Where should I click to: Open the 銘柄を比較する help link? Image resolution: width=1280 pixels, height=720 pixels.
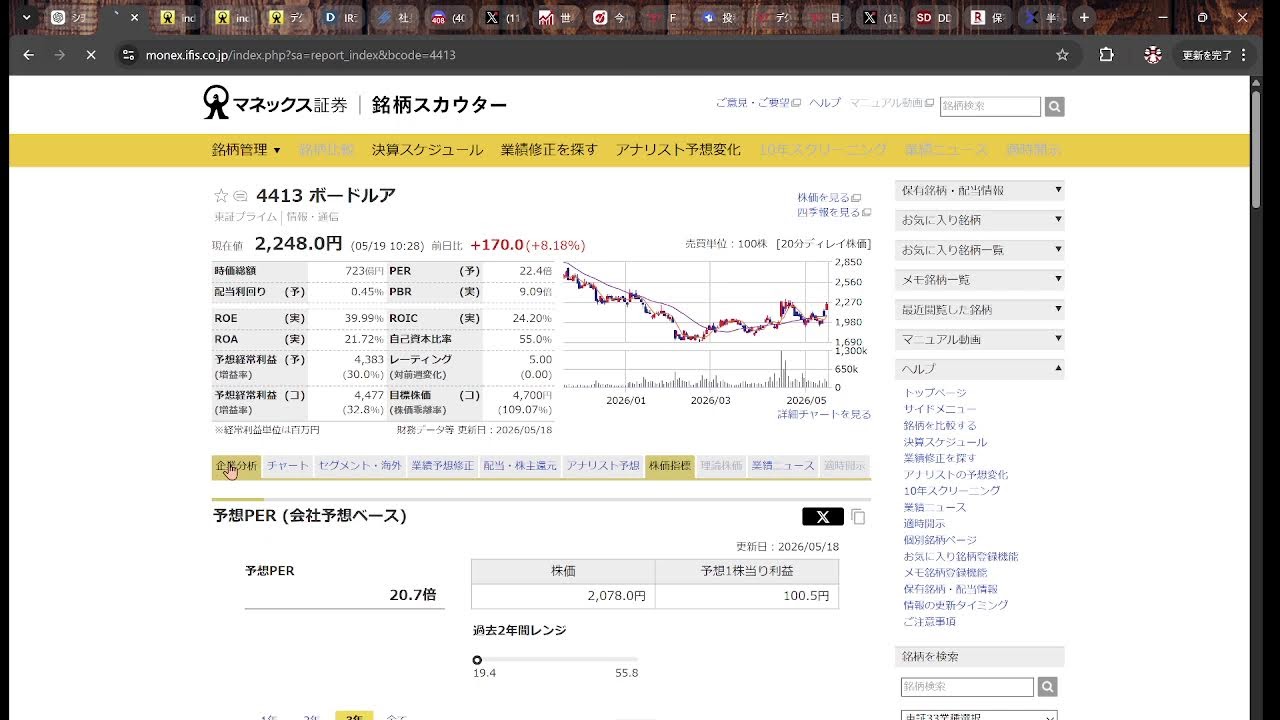click(940, 426)
